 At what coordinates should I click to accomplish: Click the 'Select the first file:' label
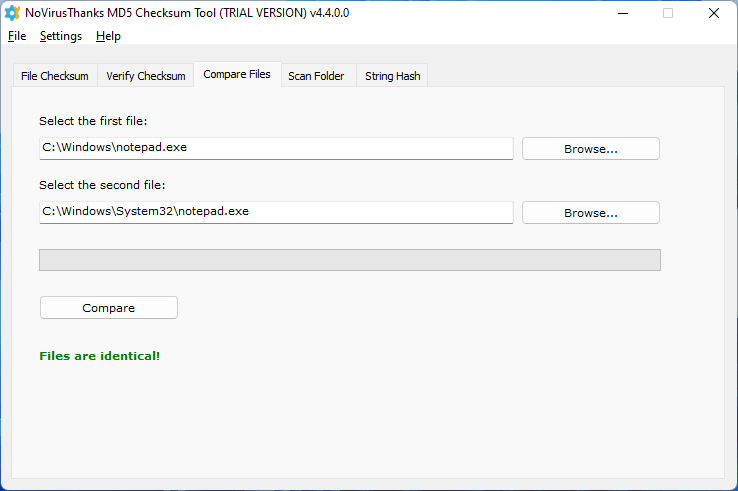click(x=93, y=121)
